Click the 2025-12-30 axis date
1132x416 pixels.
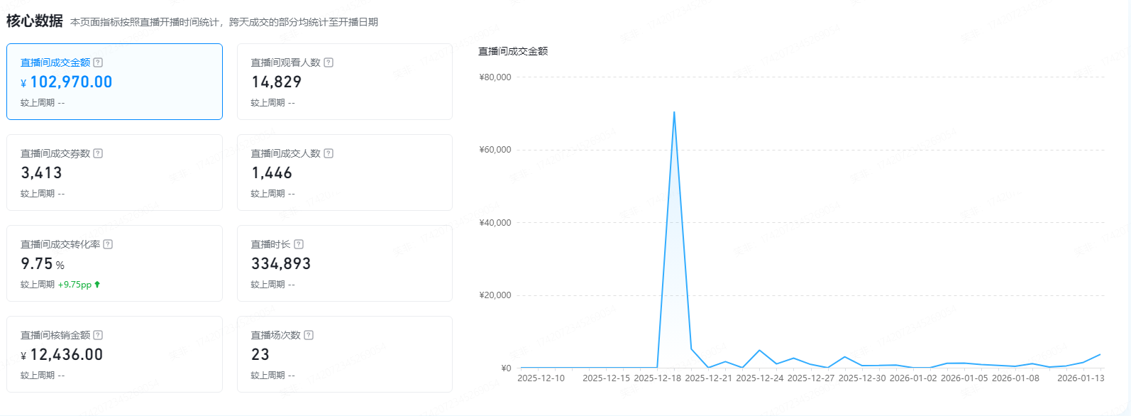point(863,378)
